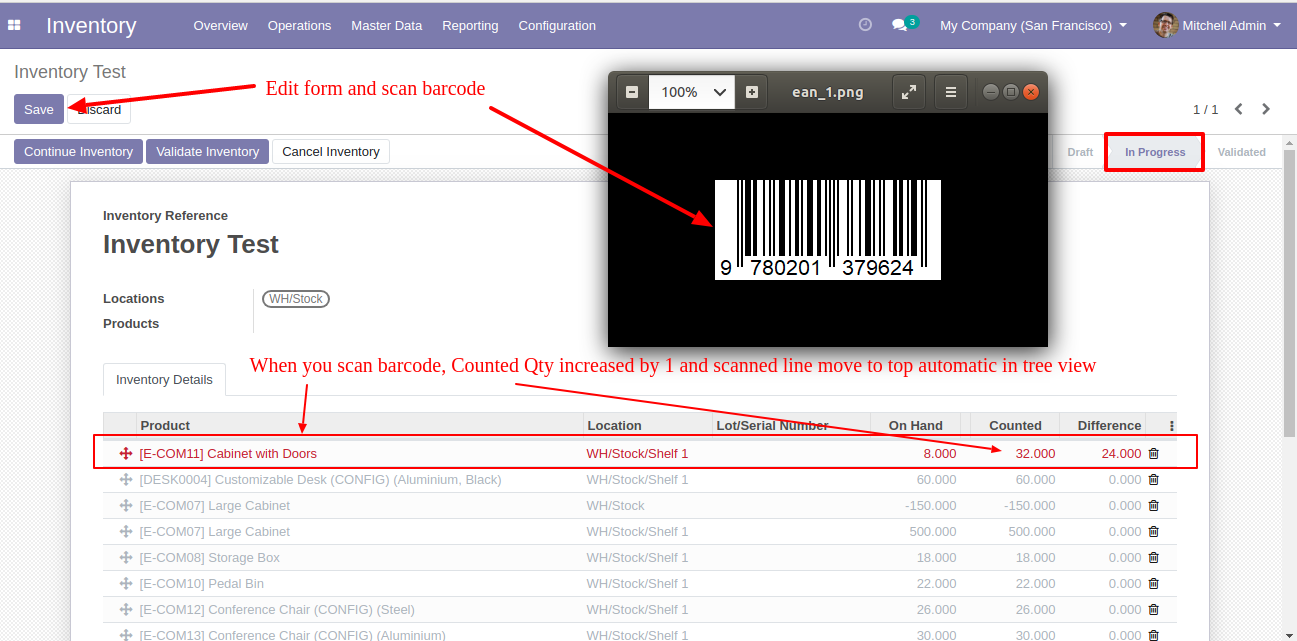Click the Inventory app title
The image size is (1297, 641).
91,25
